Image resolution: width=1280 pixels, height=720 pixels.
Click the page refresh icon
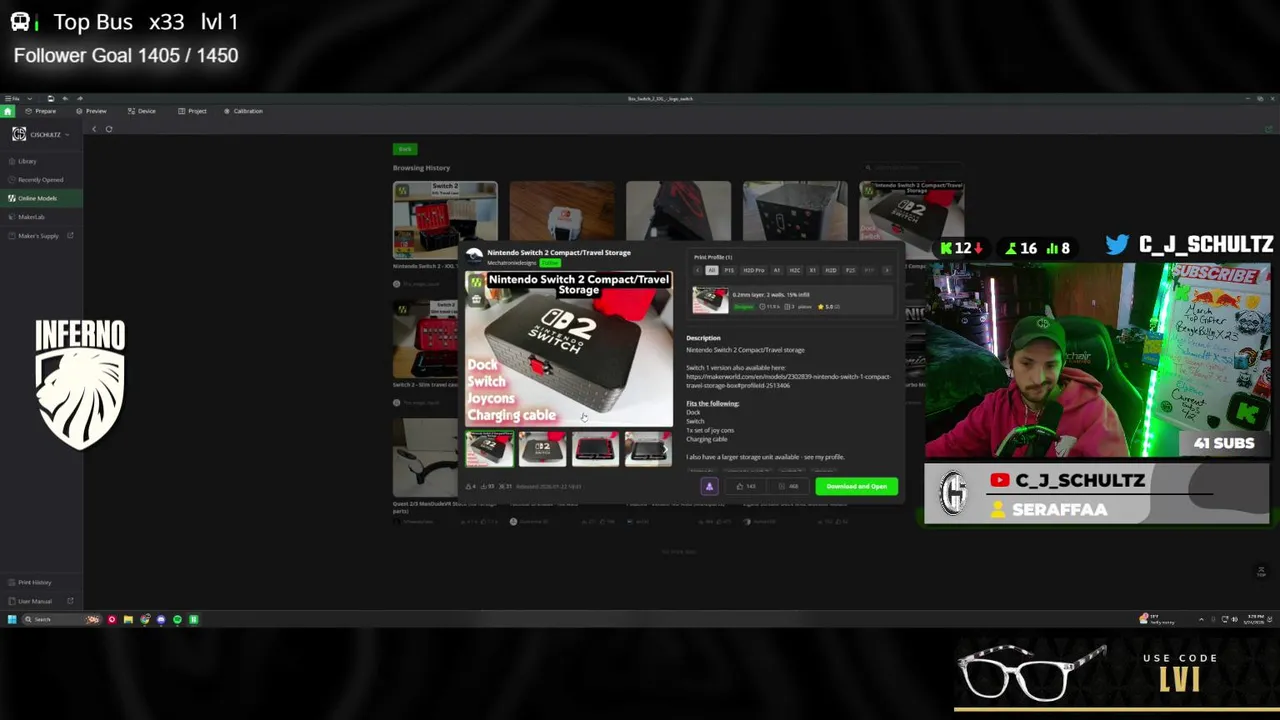(109, 129)
